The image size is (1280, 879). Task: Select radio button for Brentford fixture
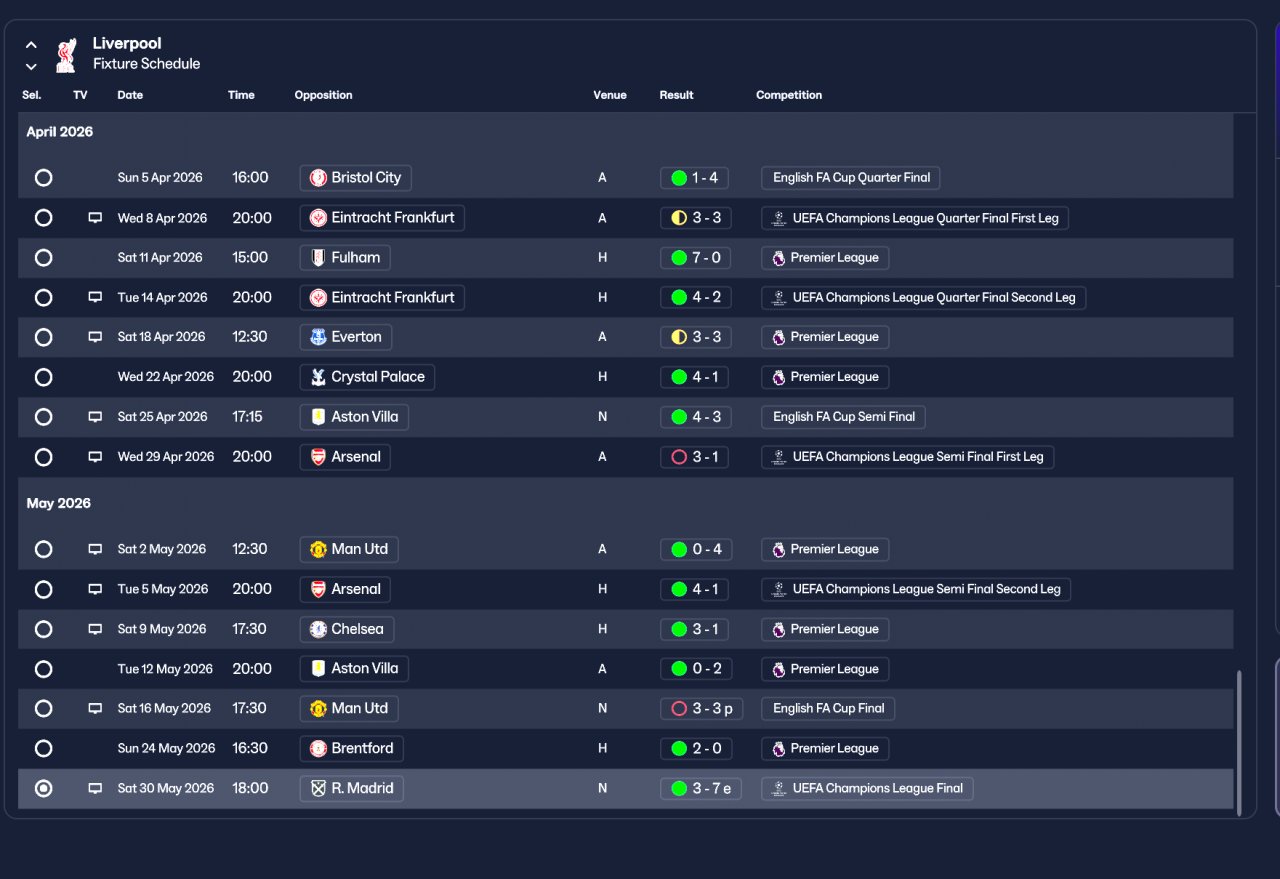tap(43, 748)
